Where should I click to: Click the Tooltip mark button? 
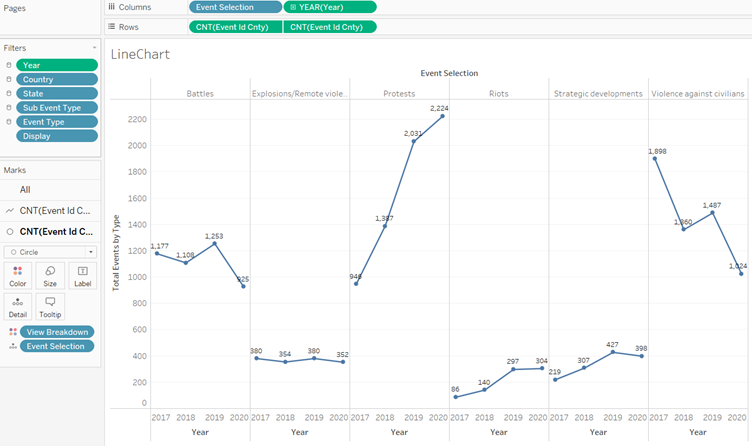pos(50,306)
